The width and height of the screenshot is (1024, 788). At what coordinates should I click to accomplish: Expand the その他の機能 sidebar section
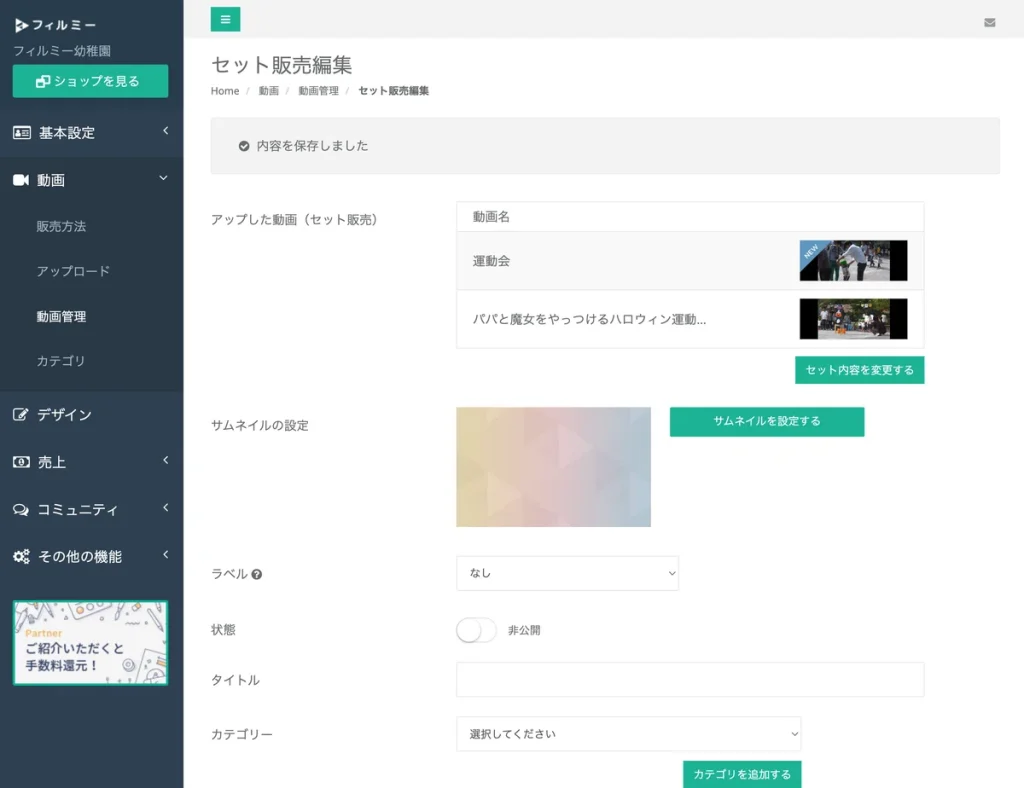pyautogui.click(x=90, y=556)
